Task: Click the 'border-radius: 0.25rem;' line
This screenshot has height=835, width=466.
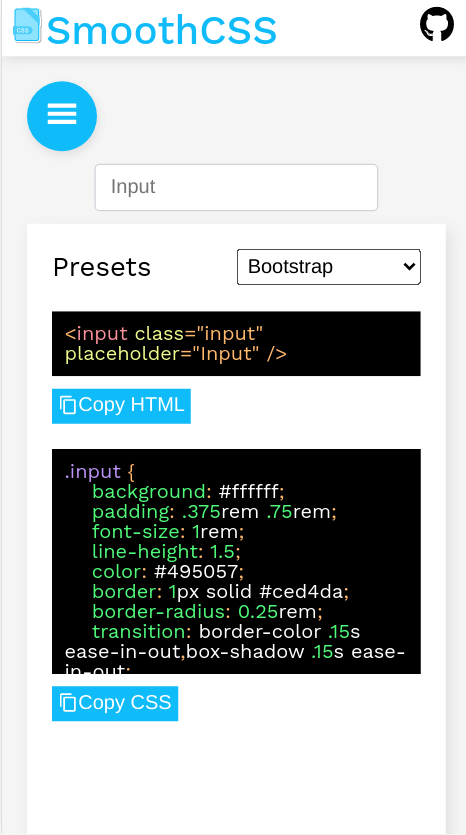Action: [x=208, y=612]
